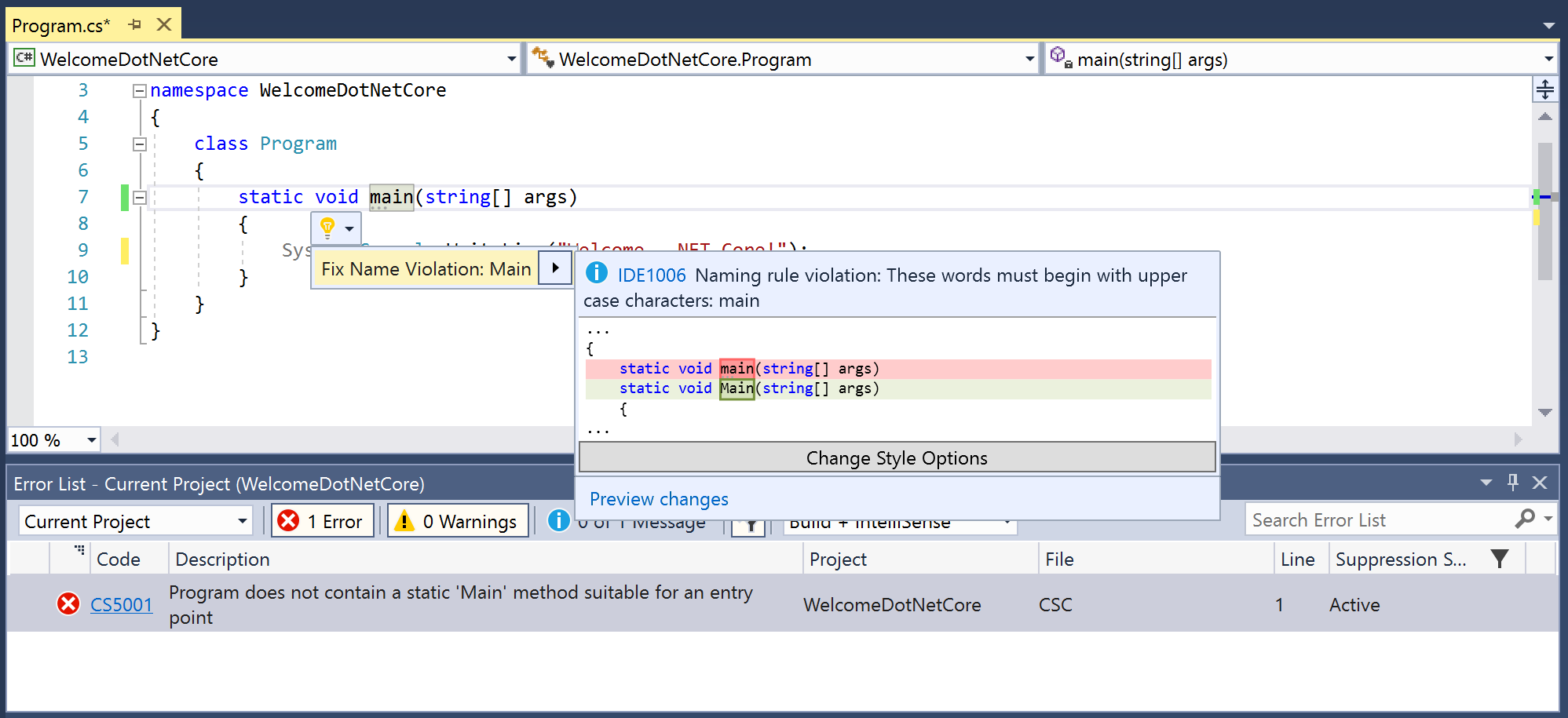Pin the Program.cs tab
The width and height of the screenshot is (1568, 718).
pyautogui.click(x=135, y=24)
